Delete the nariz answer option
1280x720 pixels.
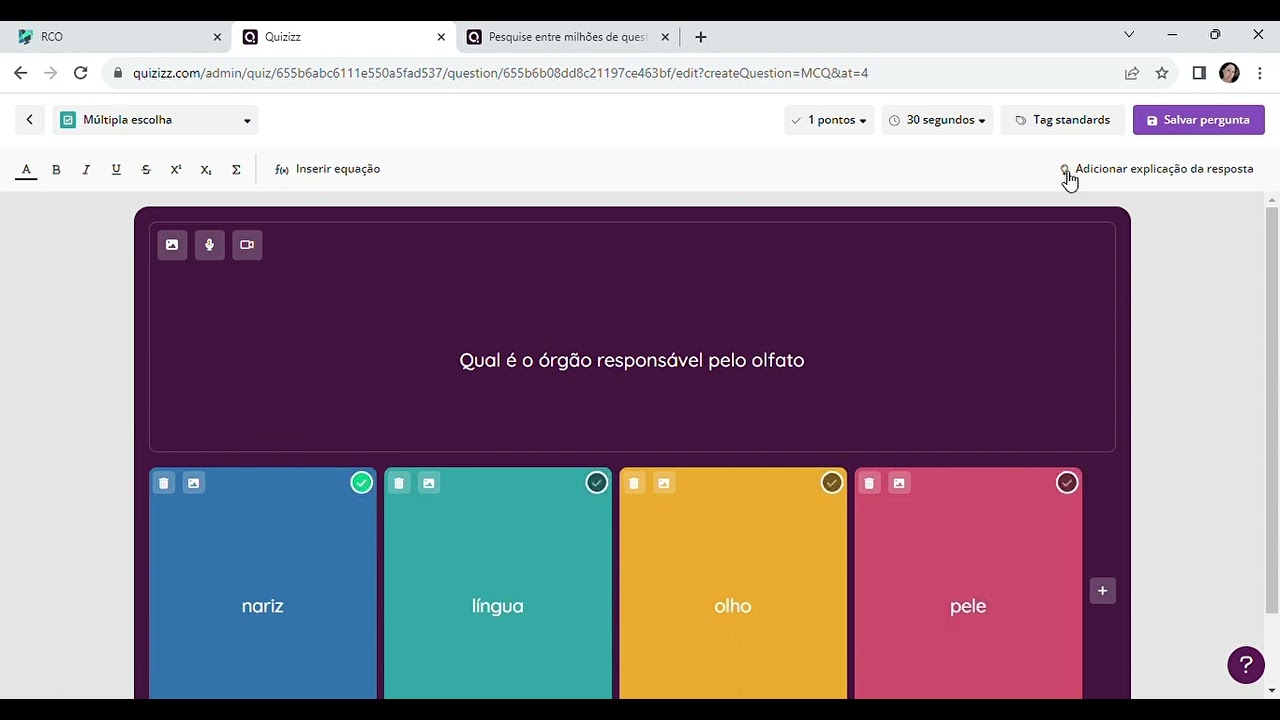coord(164,483)
